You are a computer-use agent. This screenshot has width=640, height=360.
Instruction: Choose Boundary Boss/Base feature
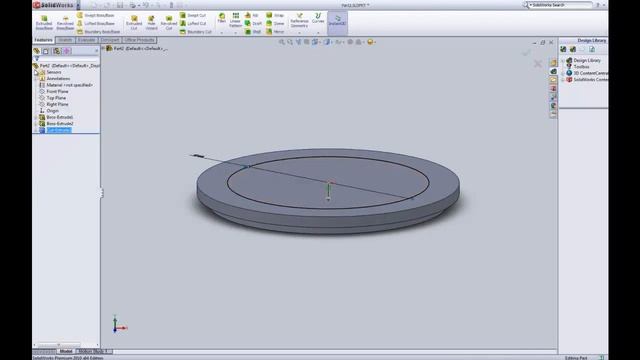click(98, 31)
